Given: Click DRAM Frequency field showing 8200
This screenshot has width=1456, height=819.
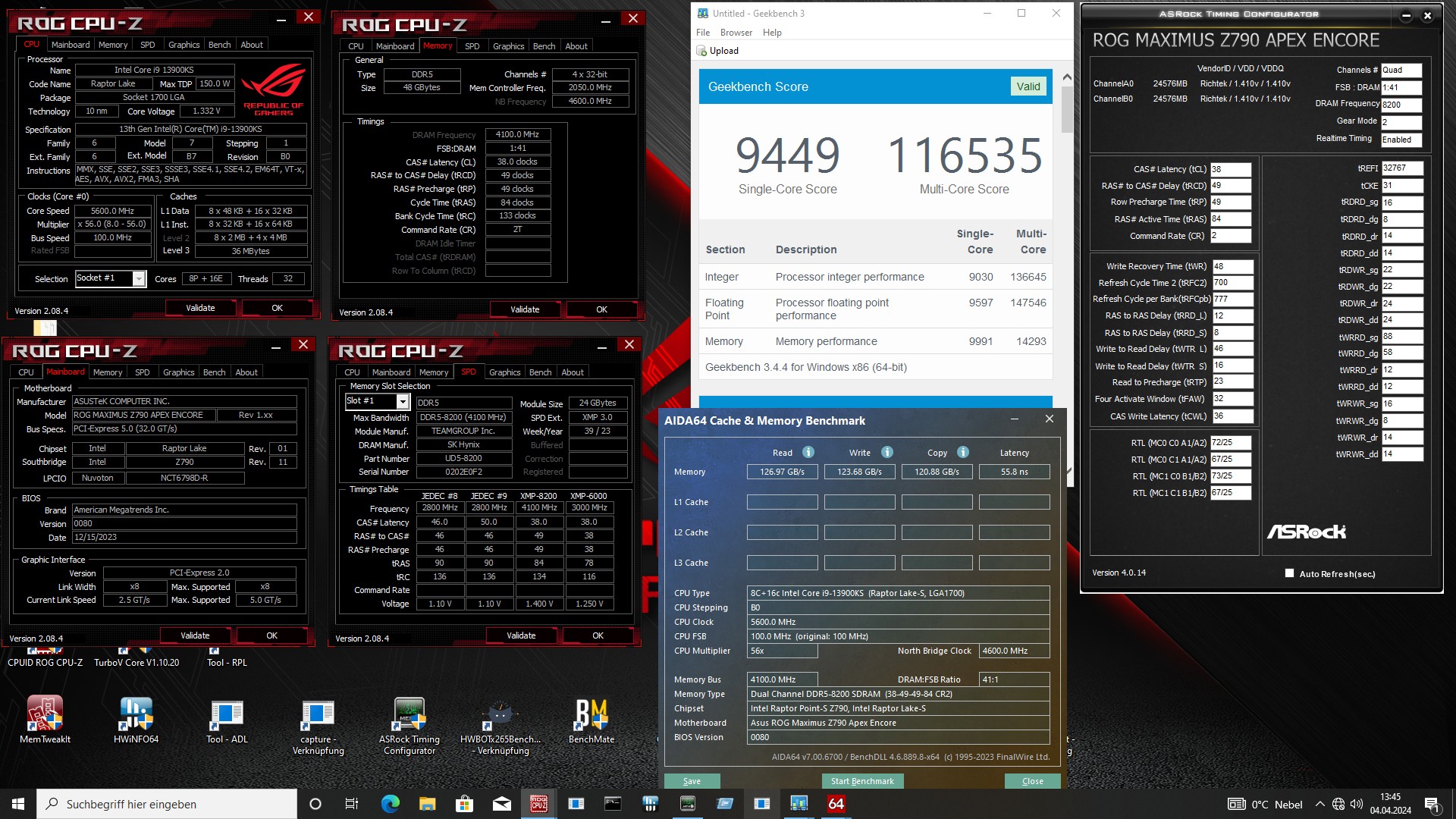Looking at the screenshot, I should 1401,105.
